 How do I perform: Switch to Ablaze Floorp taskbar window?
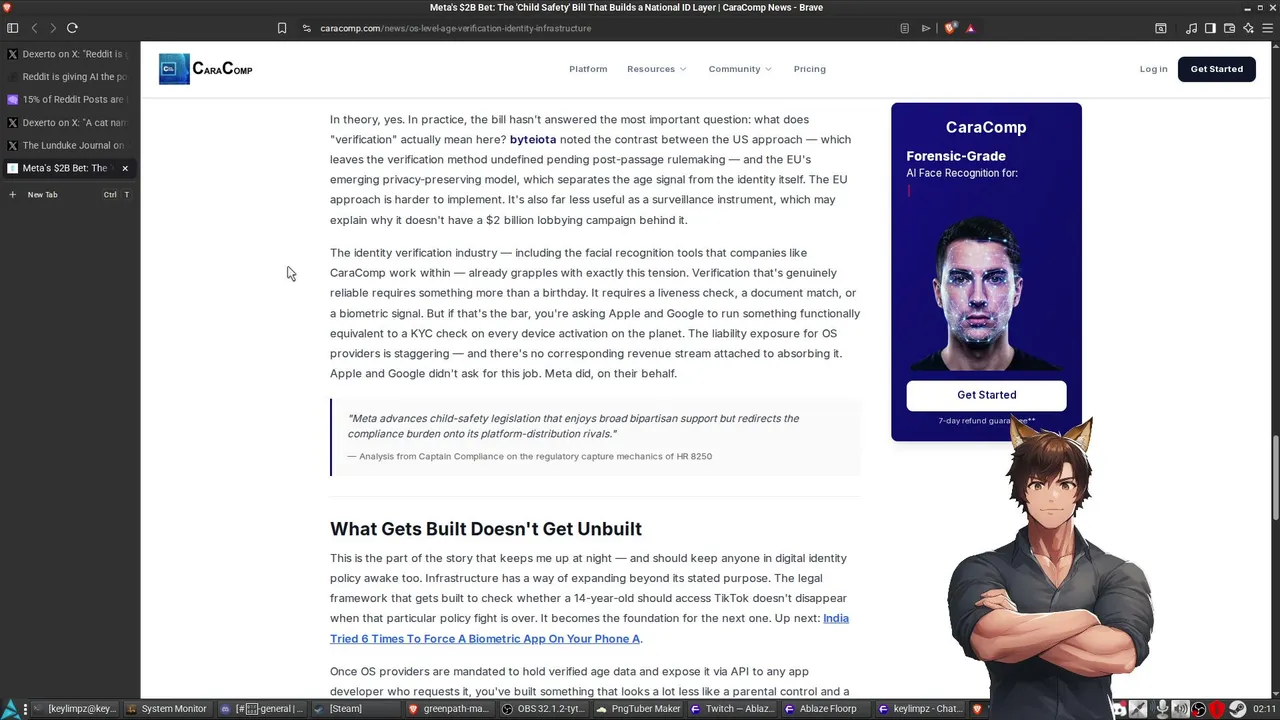(824, 709)
